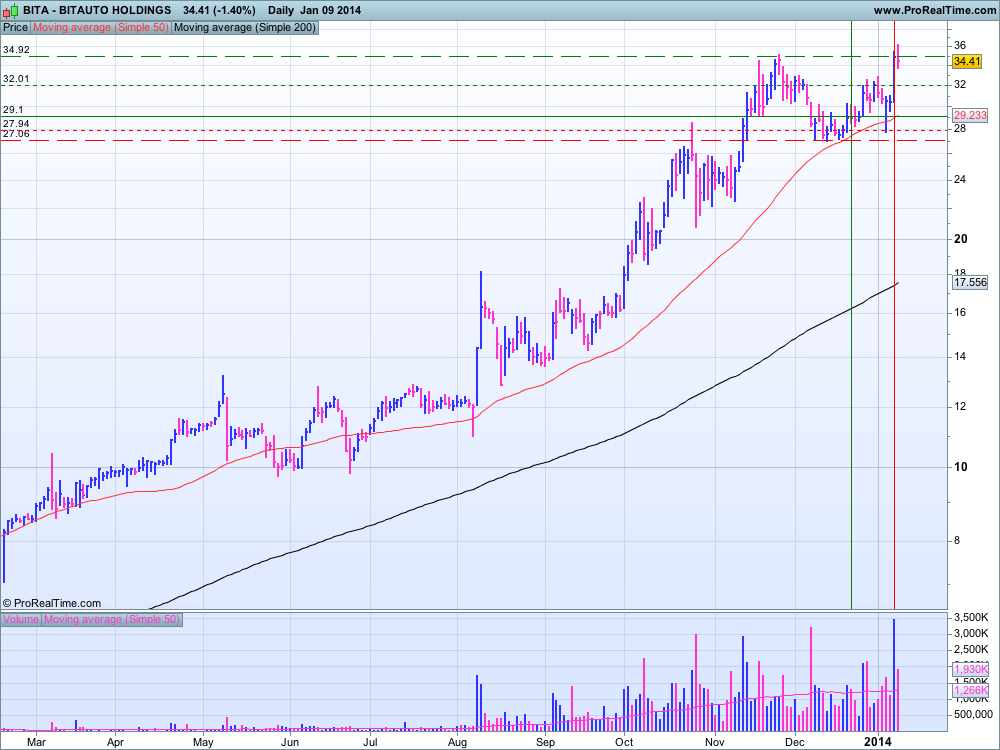Click the 34.92 level label

(16, 50)
